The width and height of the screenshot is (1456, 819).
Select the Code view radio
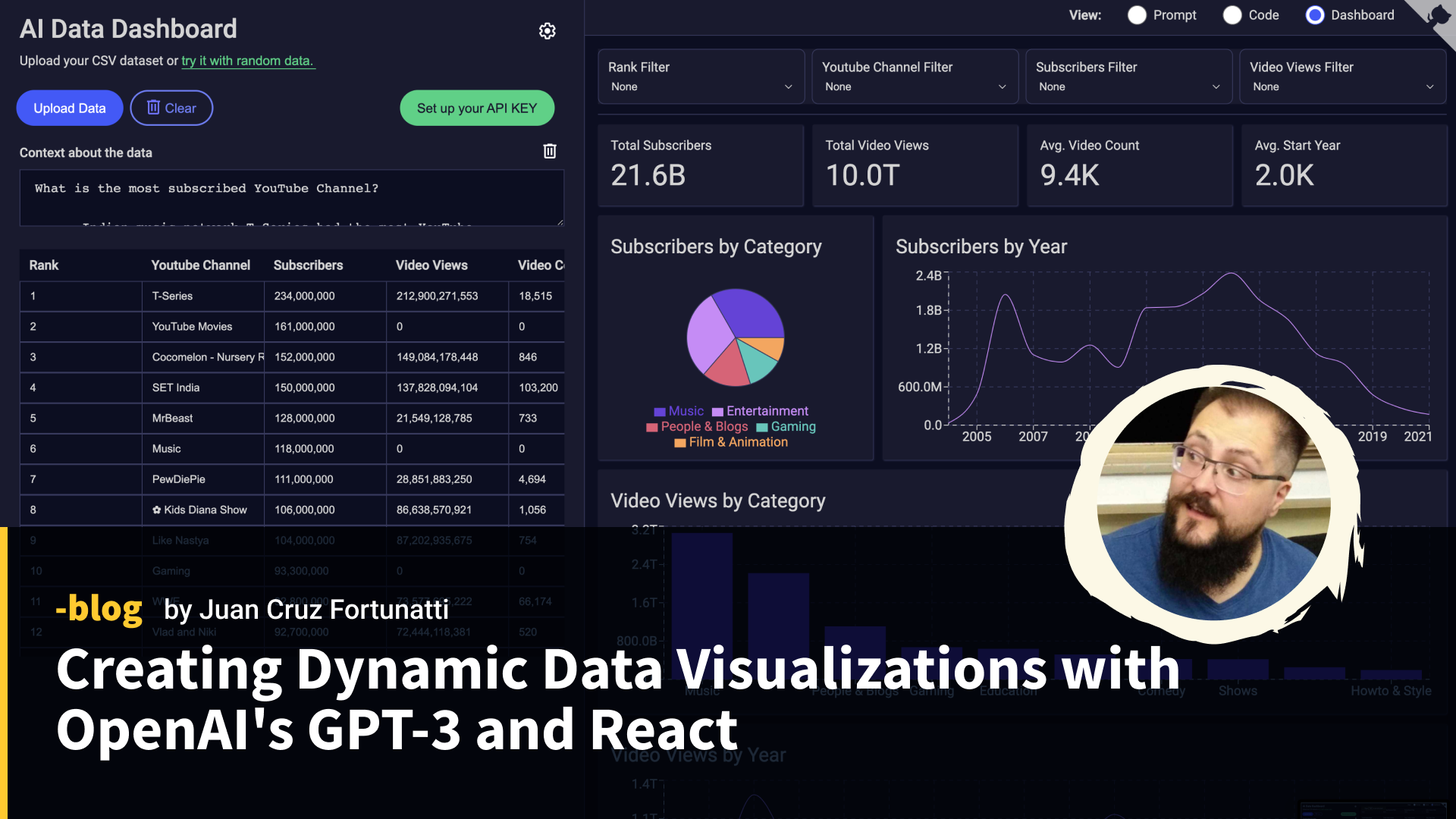click(1232, 15)
